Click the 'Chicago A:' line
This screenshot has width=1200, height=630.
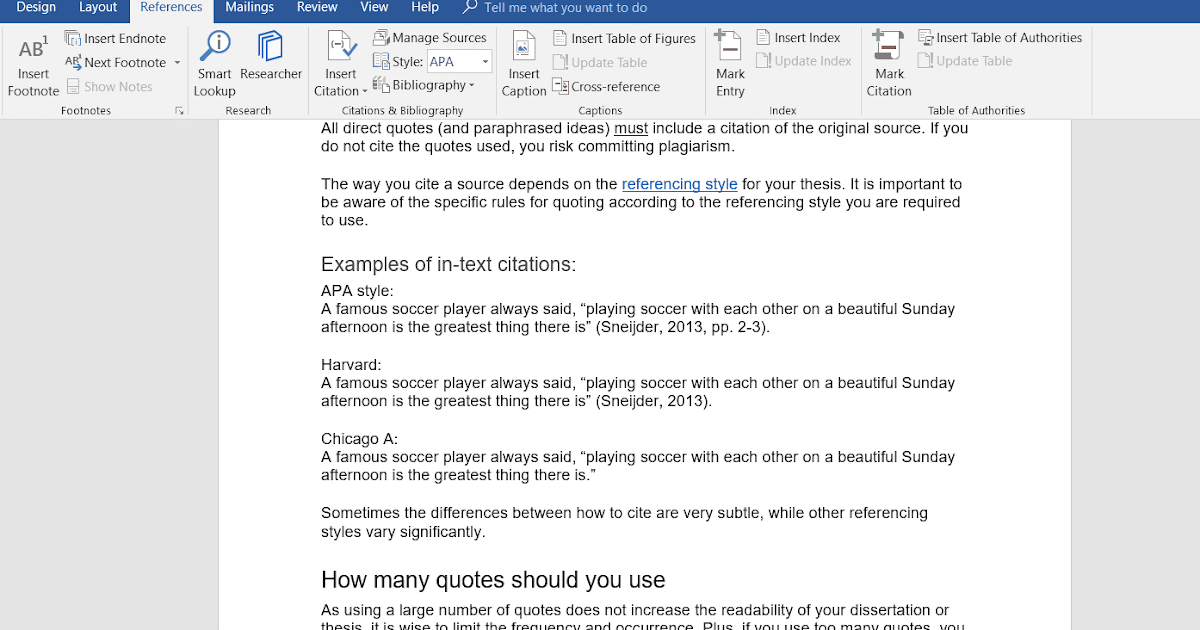pyautogui.click(x=359, y=439)
